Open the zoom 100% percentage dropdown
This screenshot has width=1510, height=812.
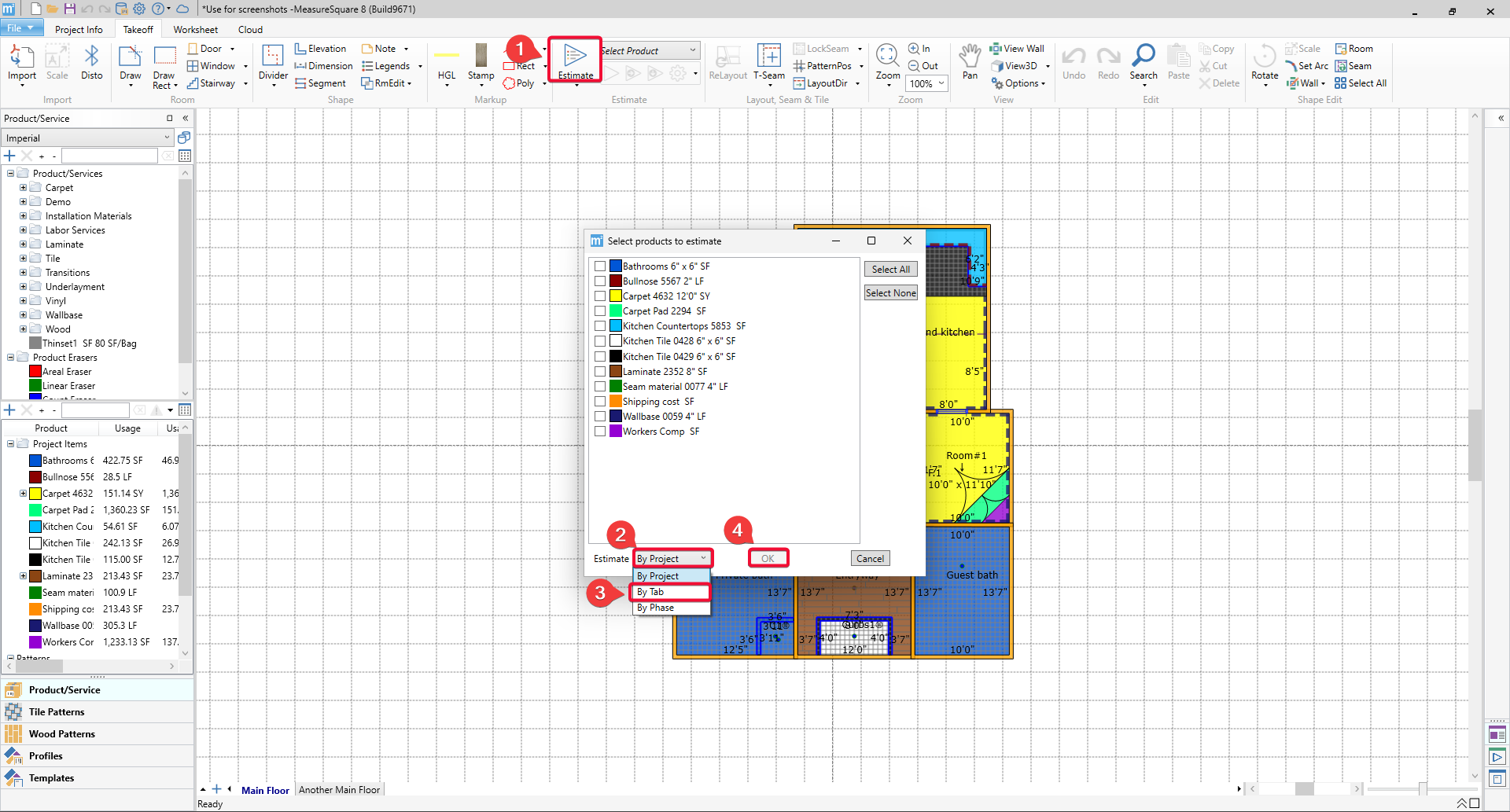[927, 83]
